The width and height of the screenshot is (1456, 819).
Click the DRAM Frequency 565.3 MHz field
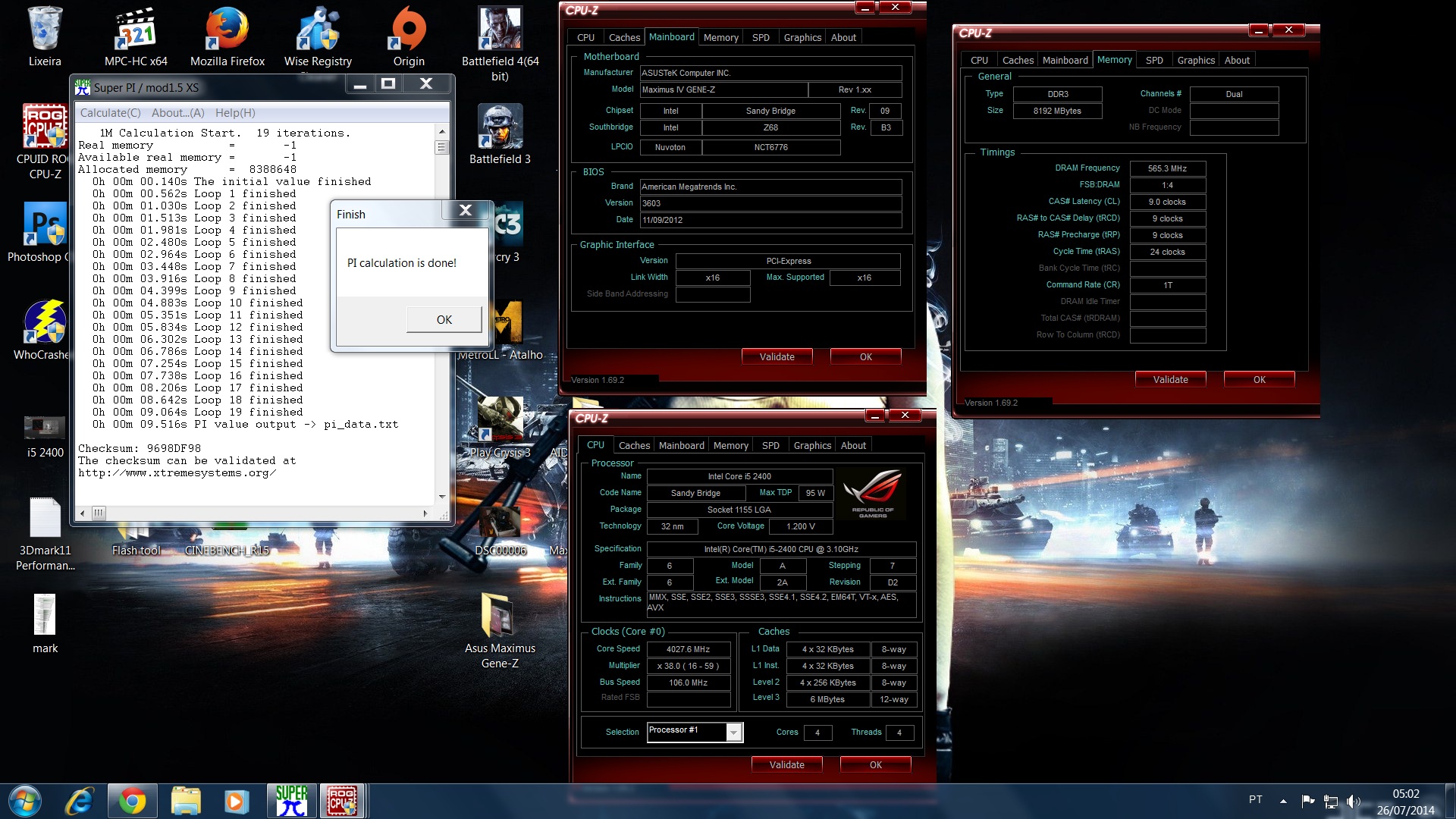coord(1167,168)
